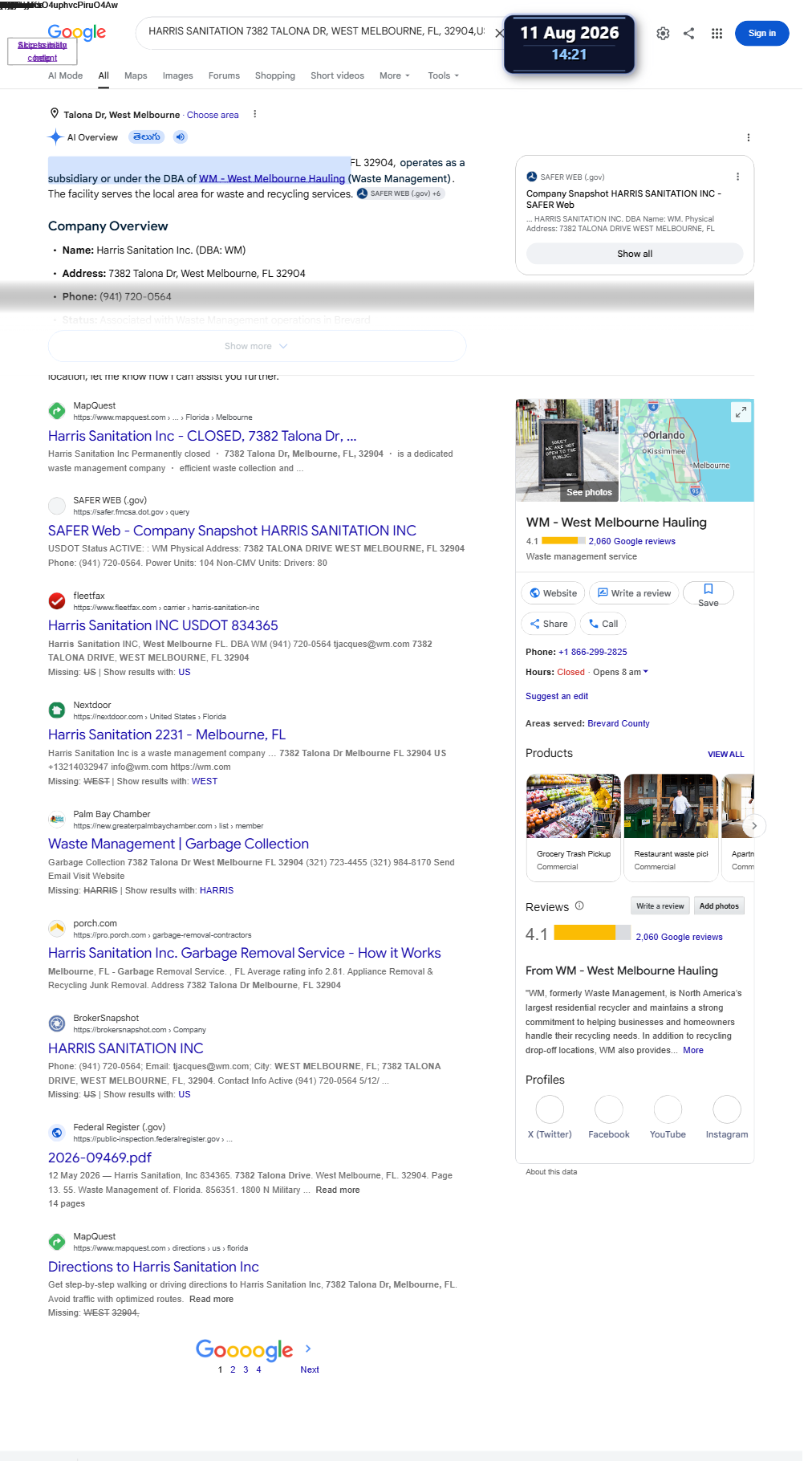
Task: Open Harris Sanitation INC USDOT 834365 link
Action: (x=163, y=625)
